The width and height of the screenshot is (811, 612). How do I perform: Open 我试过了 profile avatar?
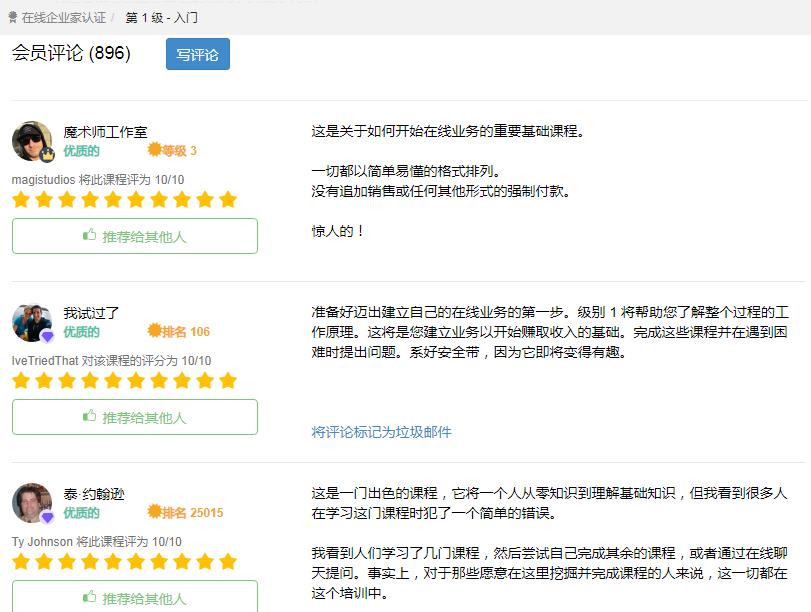(32, 322)
